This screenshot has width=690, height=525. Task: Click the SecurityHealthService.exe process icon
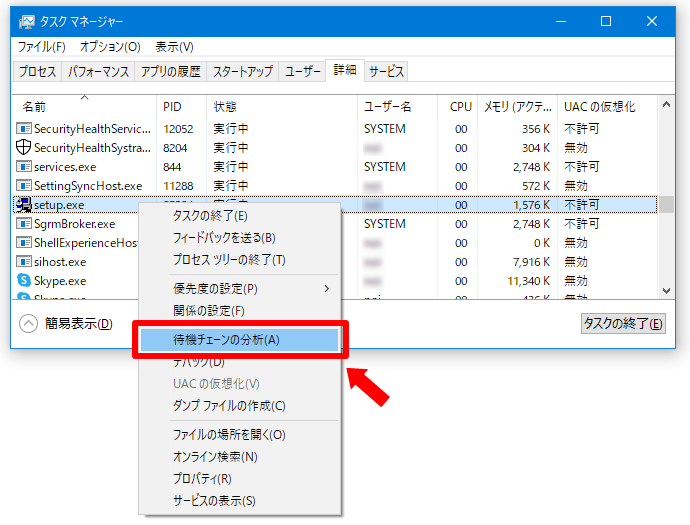[x=24, y=128]
